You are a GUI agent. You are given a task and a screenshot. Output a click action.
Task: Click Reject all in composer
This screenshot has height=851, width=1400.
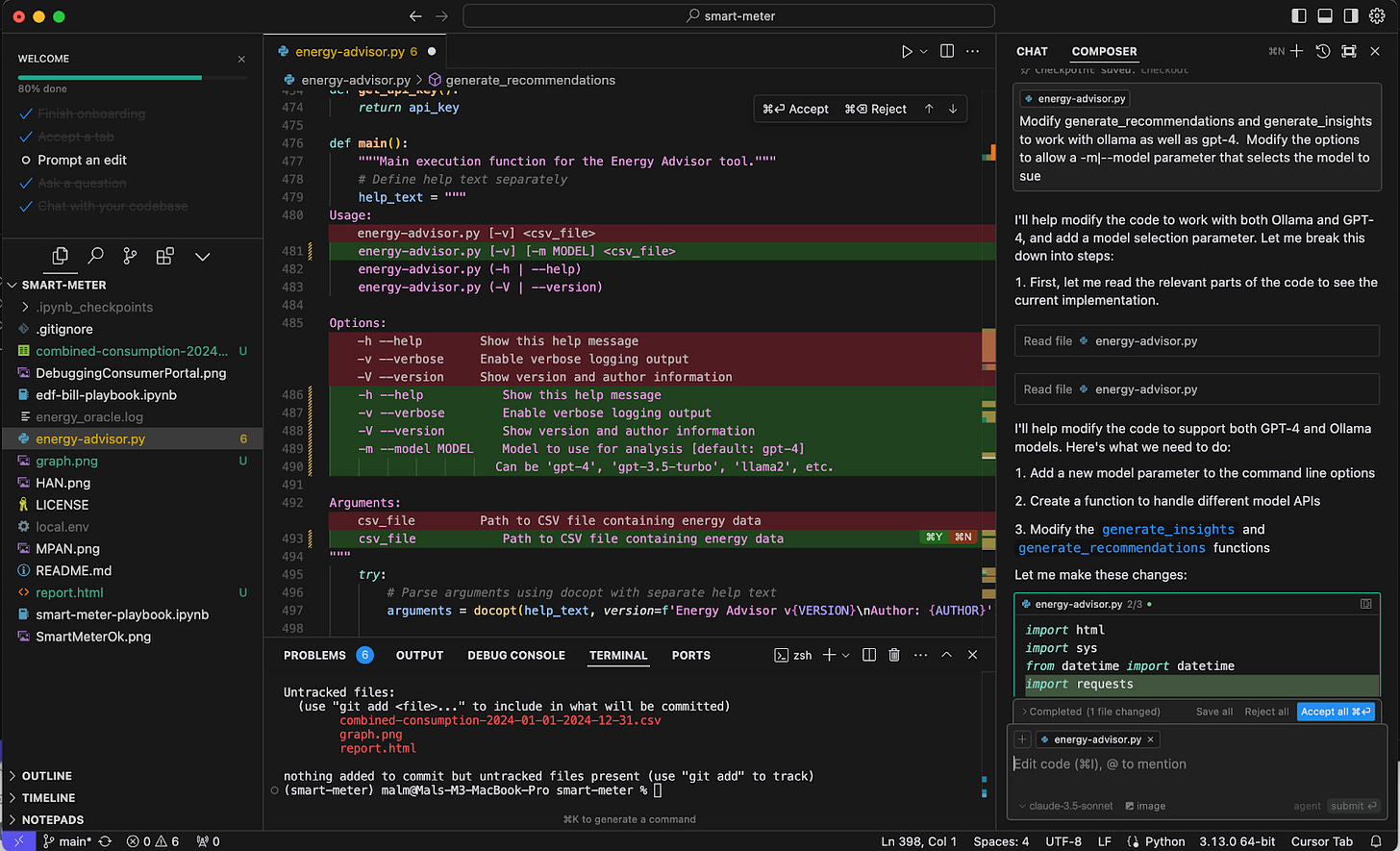point(1266,712)
